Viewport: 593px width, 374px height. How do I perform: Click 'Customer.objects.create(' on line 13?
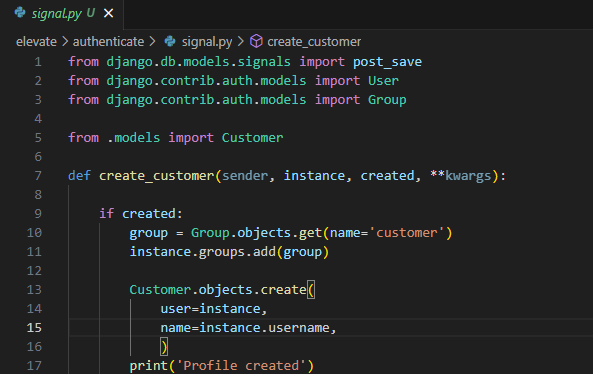[x=222, y=290]
